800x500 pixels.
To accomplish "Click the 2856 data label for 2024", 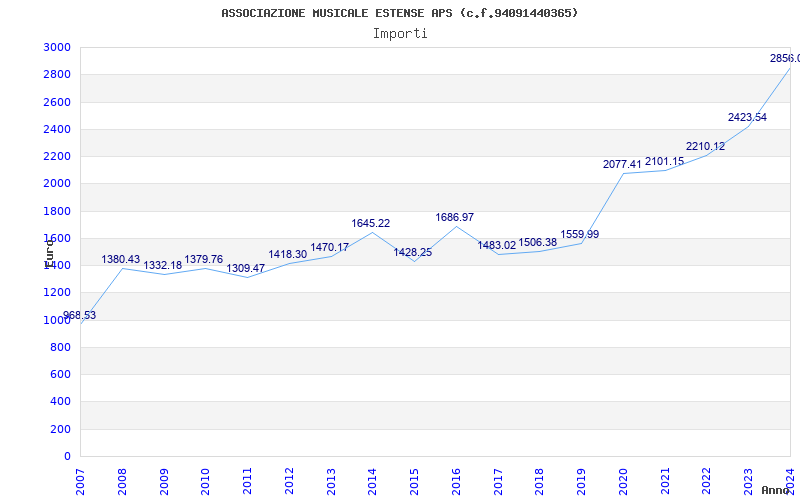I will (785, 59).
